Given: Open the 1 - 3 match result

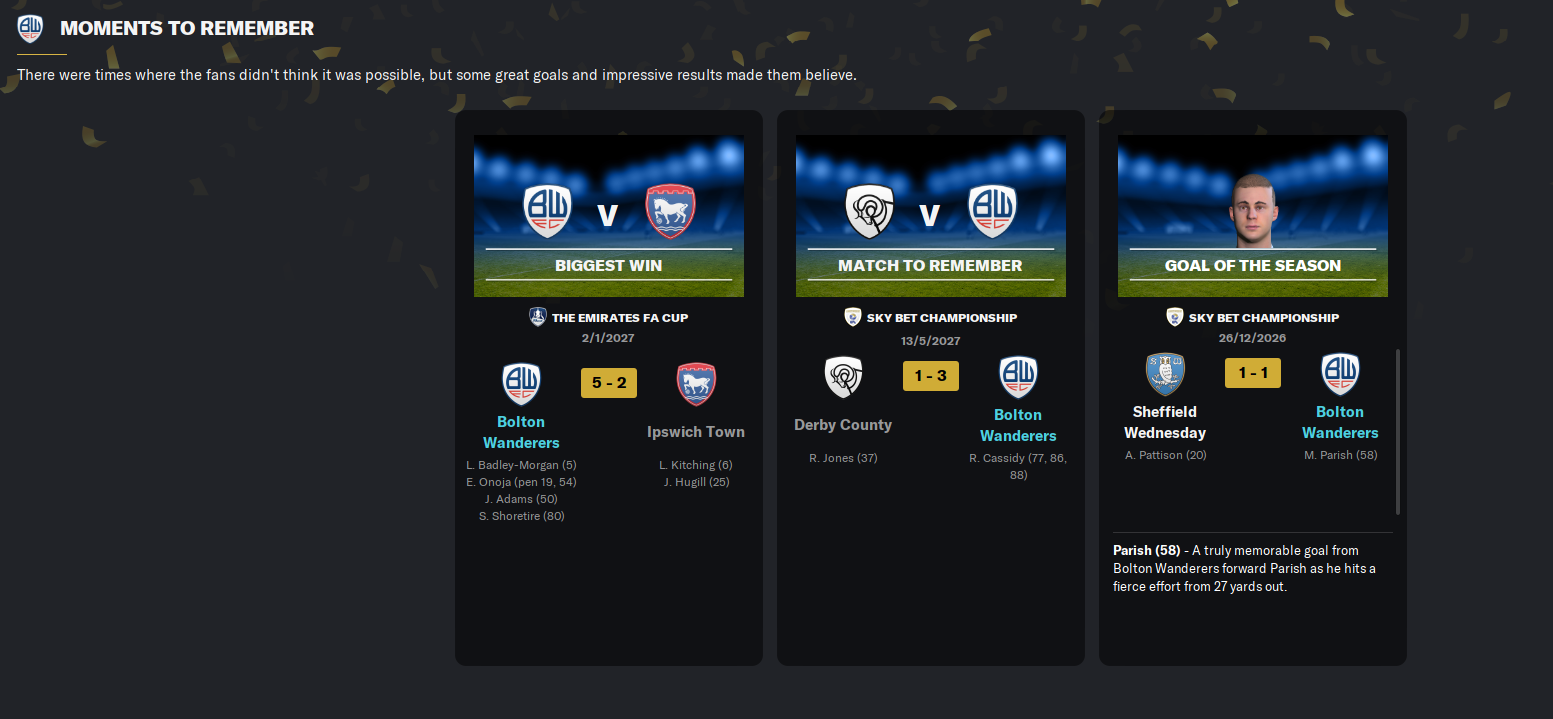Looking at the screenshot, I should (931, 376).
